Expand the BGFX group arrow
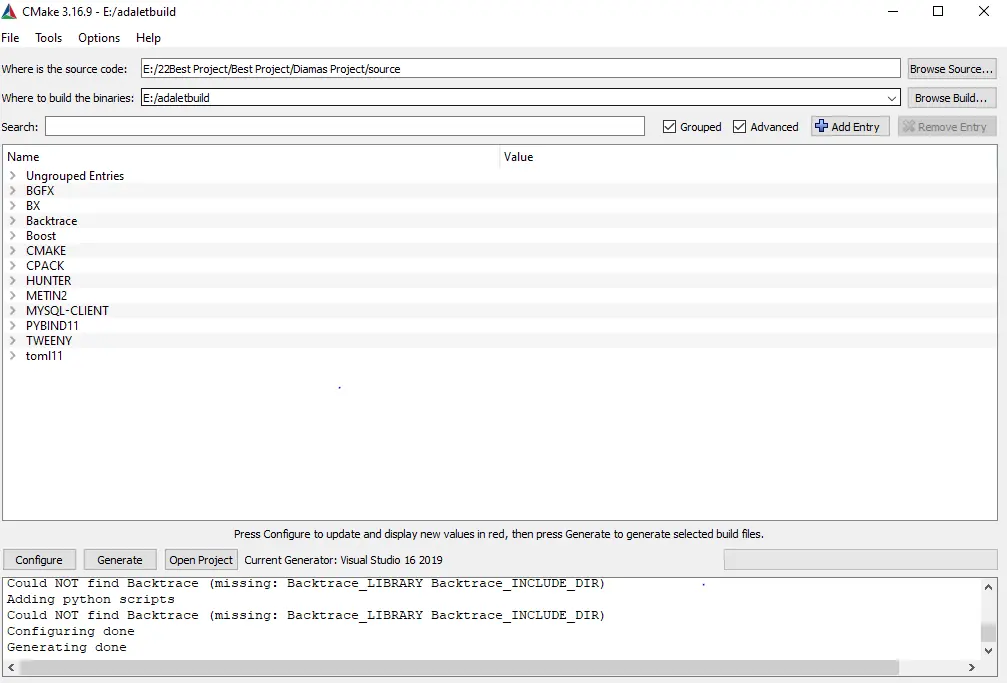 pos(13,190)
